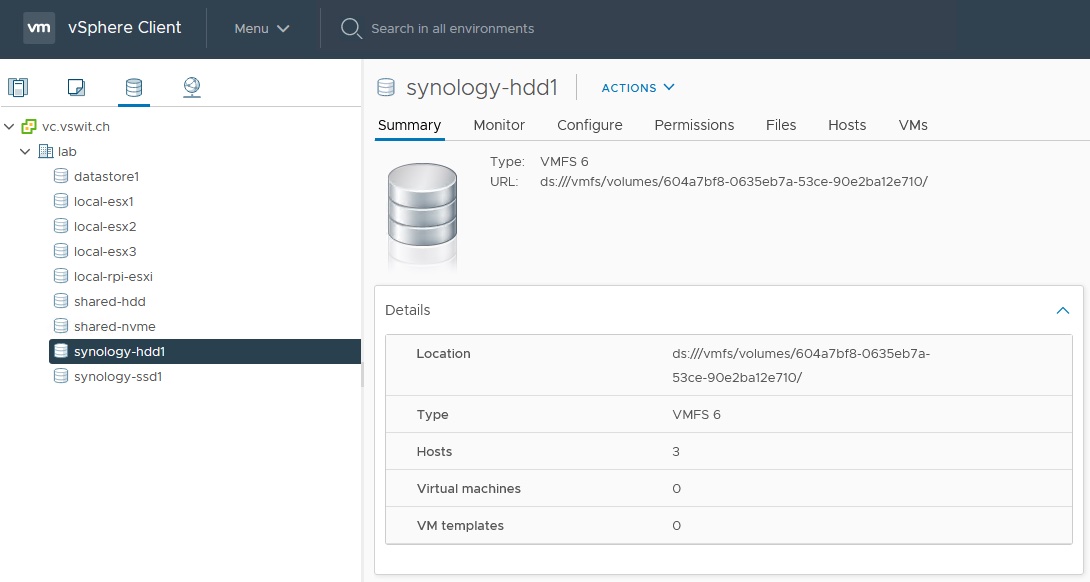1090x582 pixels.
Task: Collapse the vc.vswit.ch tree node
Action: (10, 127)
